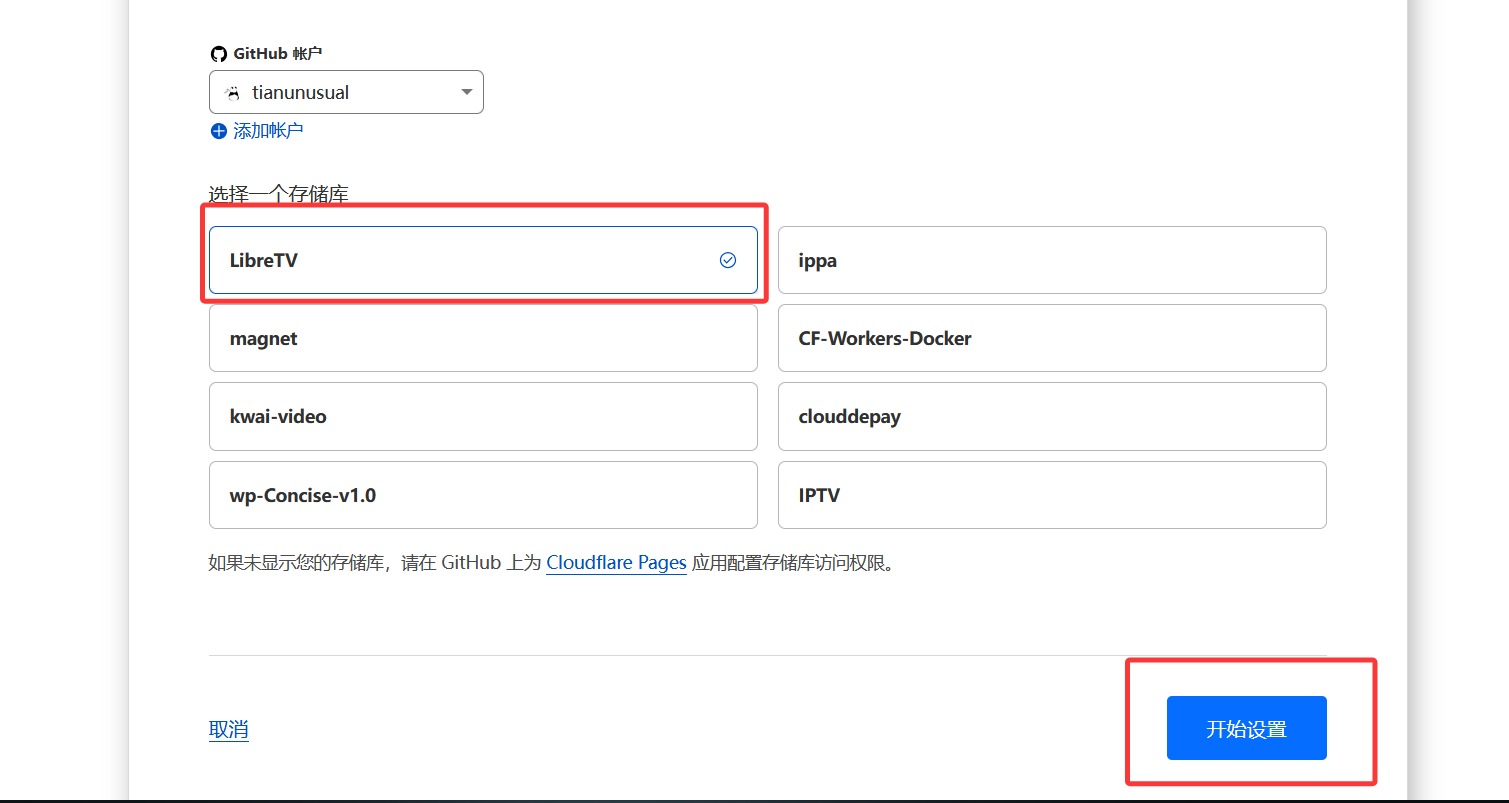Pick the kwai-video repository
Viewport: 1509px width, 803px height.
point(483,416)
